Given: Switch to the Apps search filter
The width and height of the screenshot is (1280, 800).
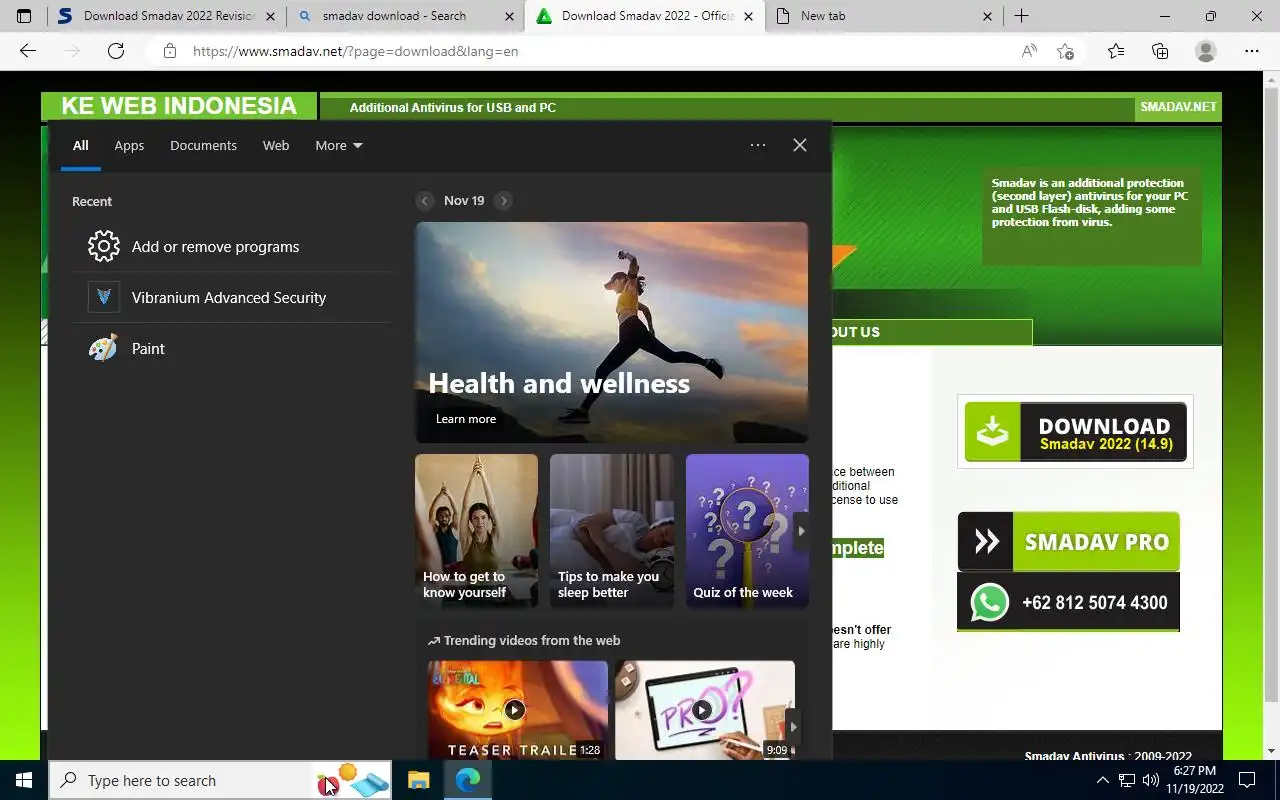Looking at the screenshot, I should pyautogui.click(x=129, y=145).
